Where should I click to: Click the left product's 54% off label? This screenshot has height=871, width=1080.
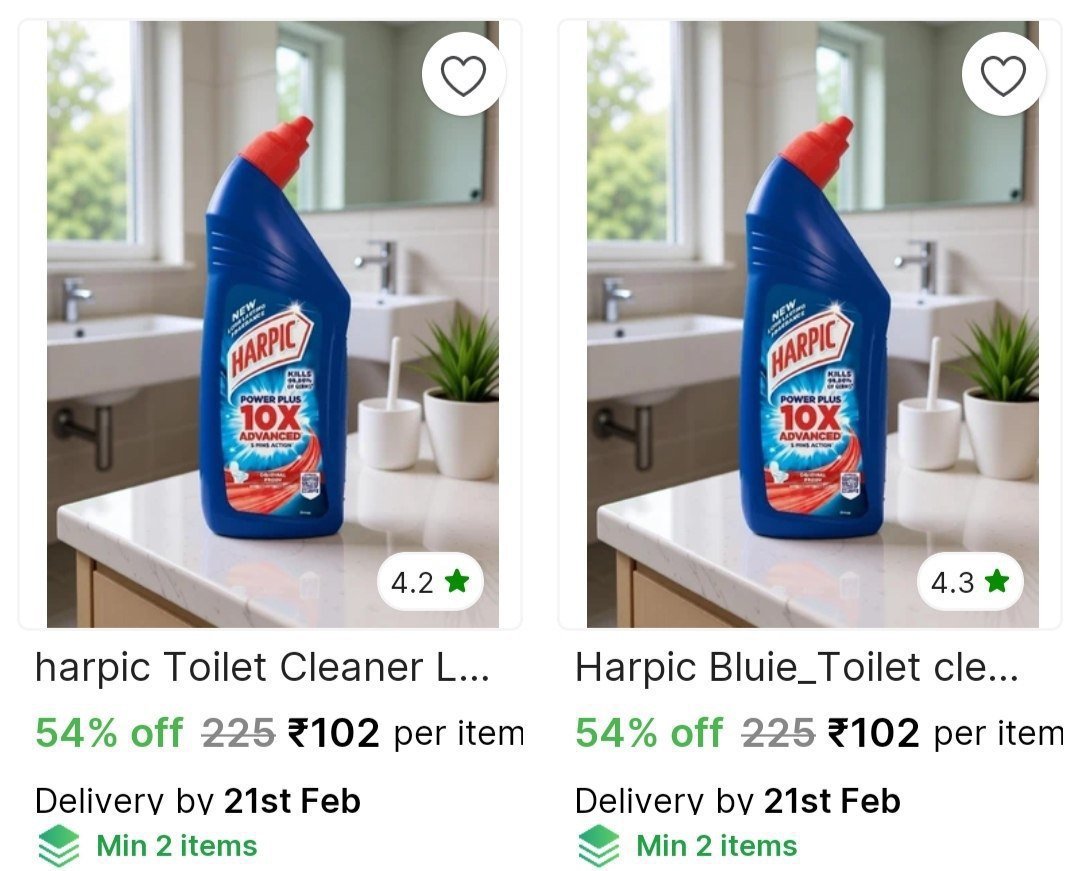click(x=110, y=733)
